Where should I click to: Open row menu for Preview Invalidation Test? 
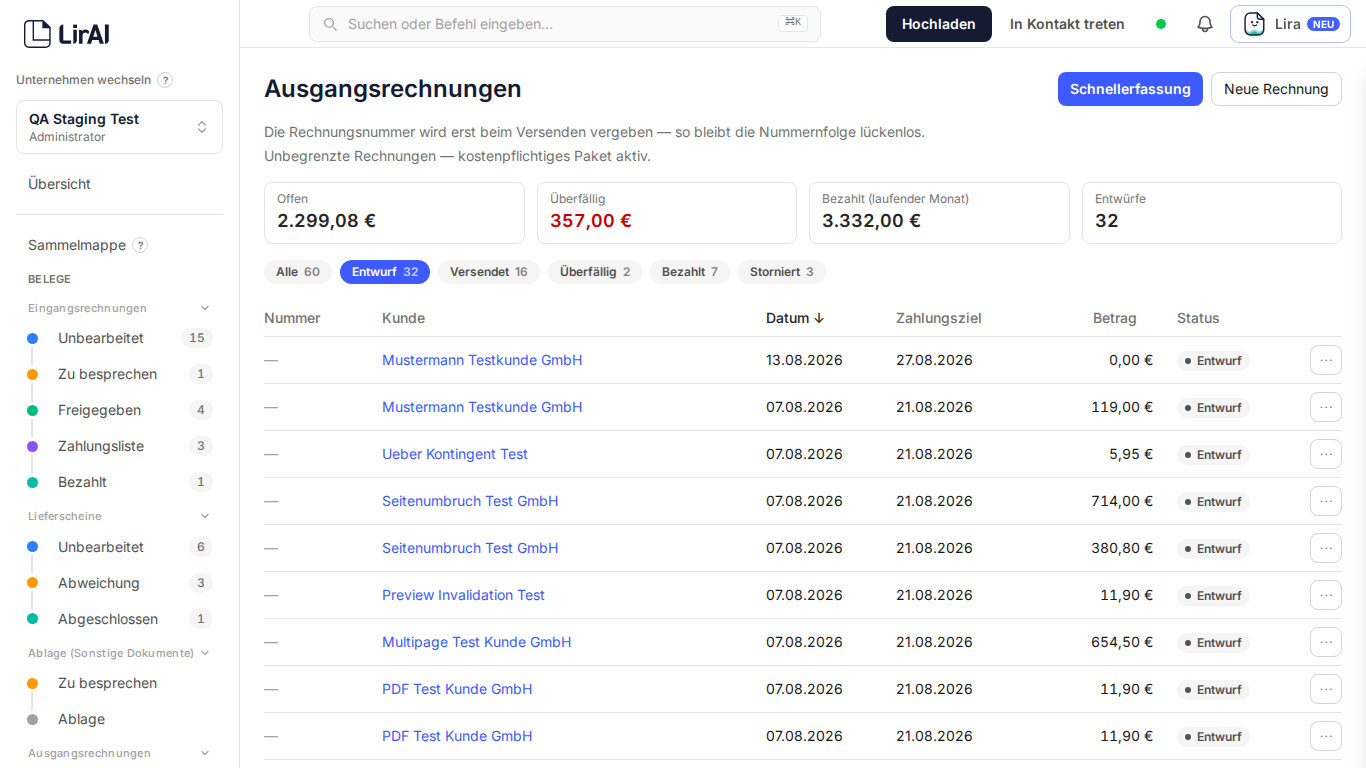point(1326,595)
